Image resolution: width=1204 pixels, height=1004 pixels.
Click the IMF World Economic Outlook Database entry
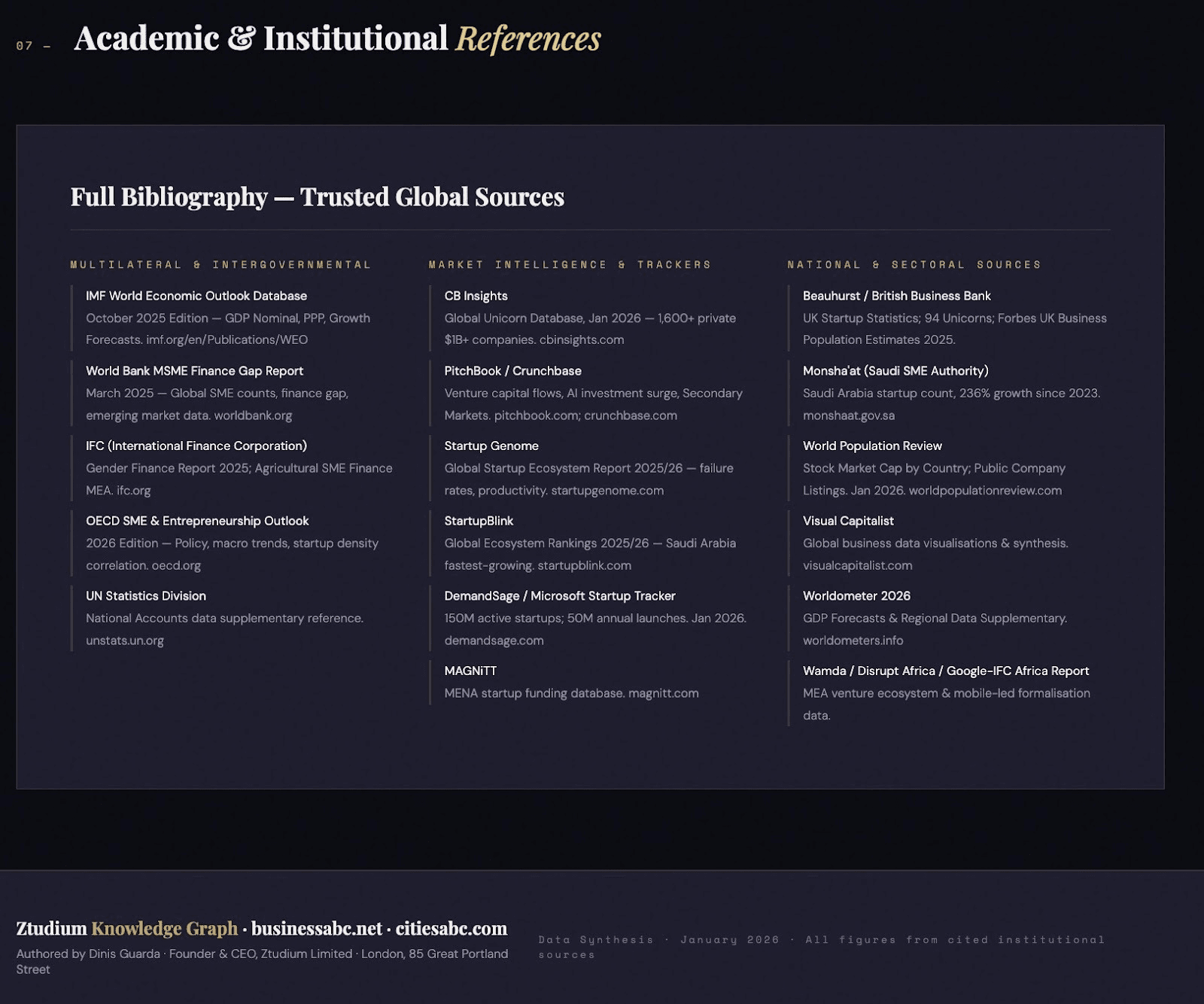196,296
